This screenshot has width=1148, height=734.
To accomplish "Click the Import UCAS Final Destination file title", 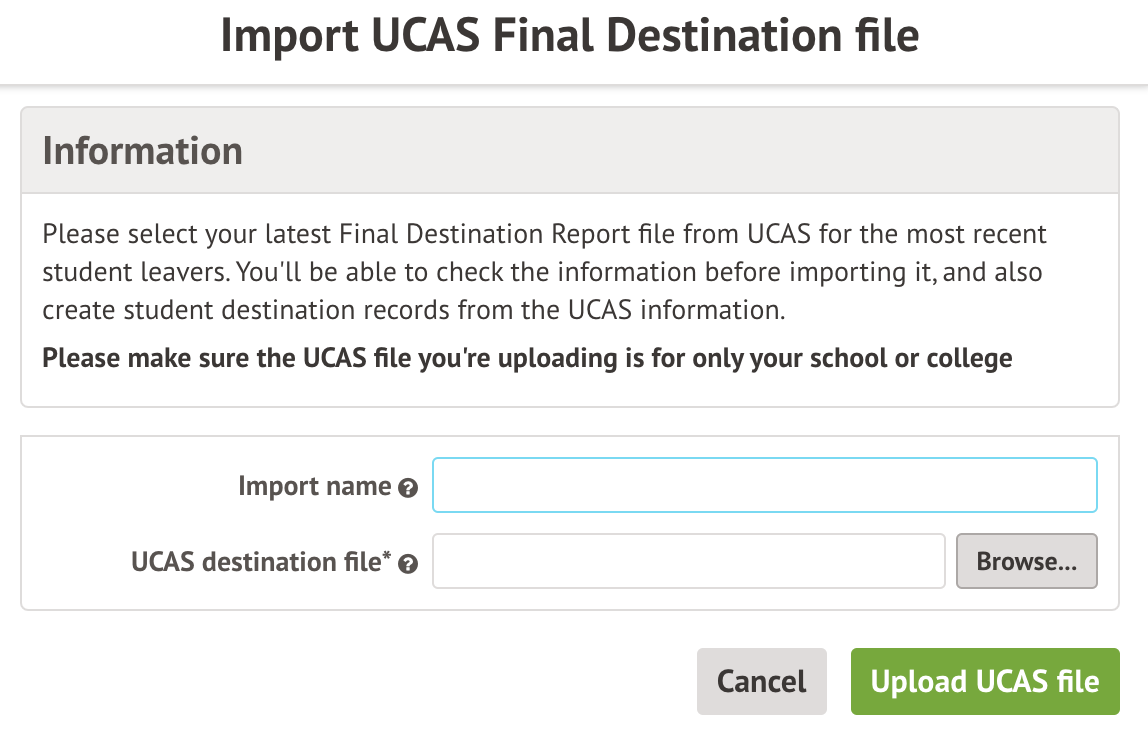I will (569, 36).
